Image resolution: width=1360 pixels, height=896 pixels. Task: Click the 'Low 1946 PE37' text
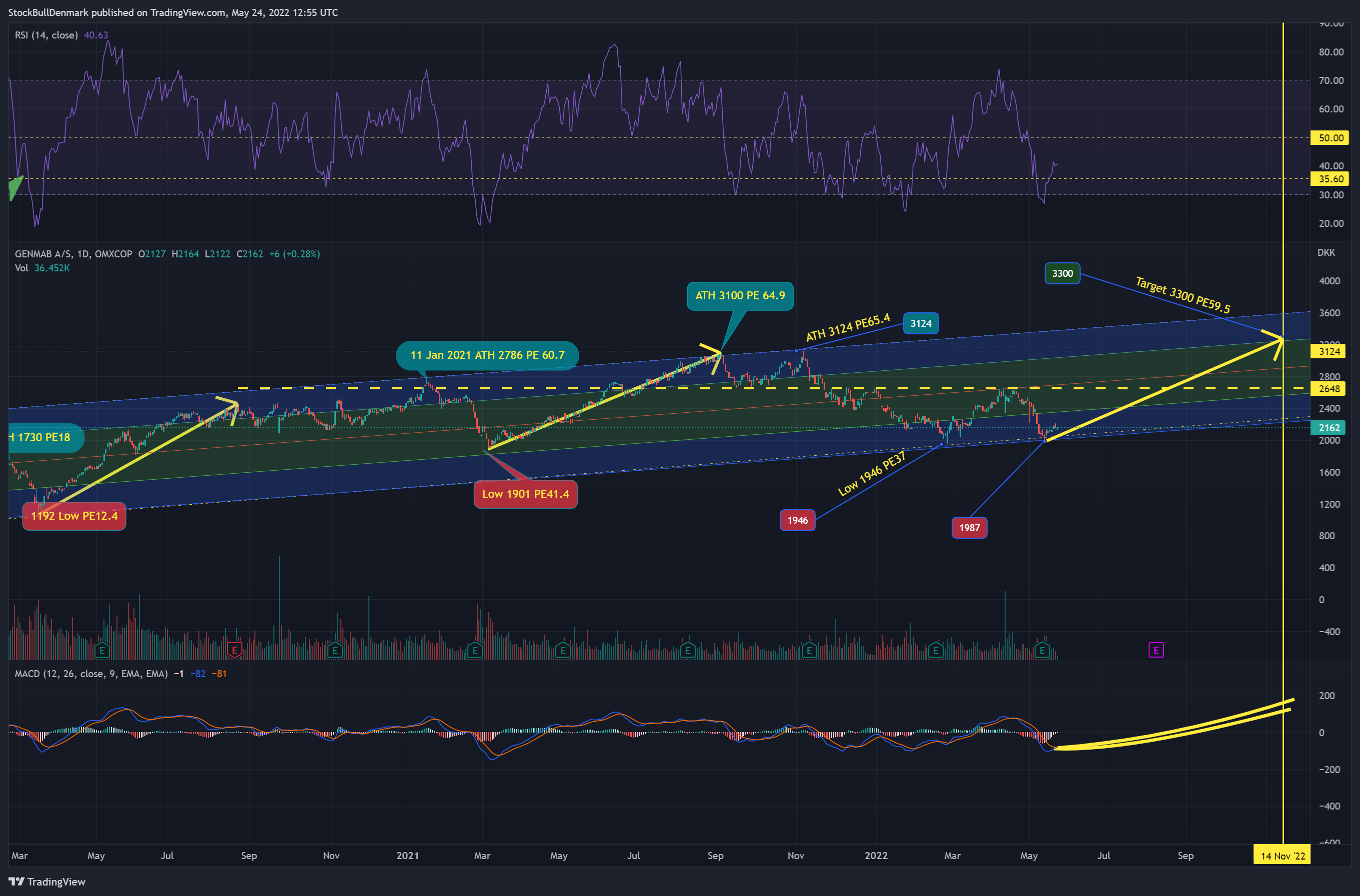(x=872, y=474)
